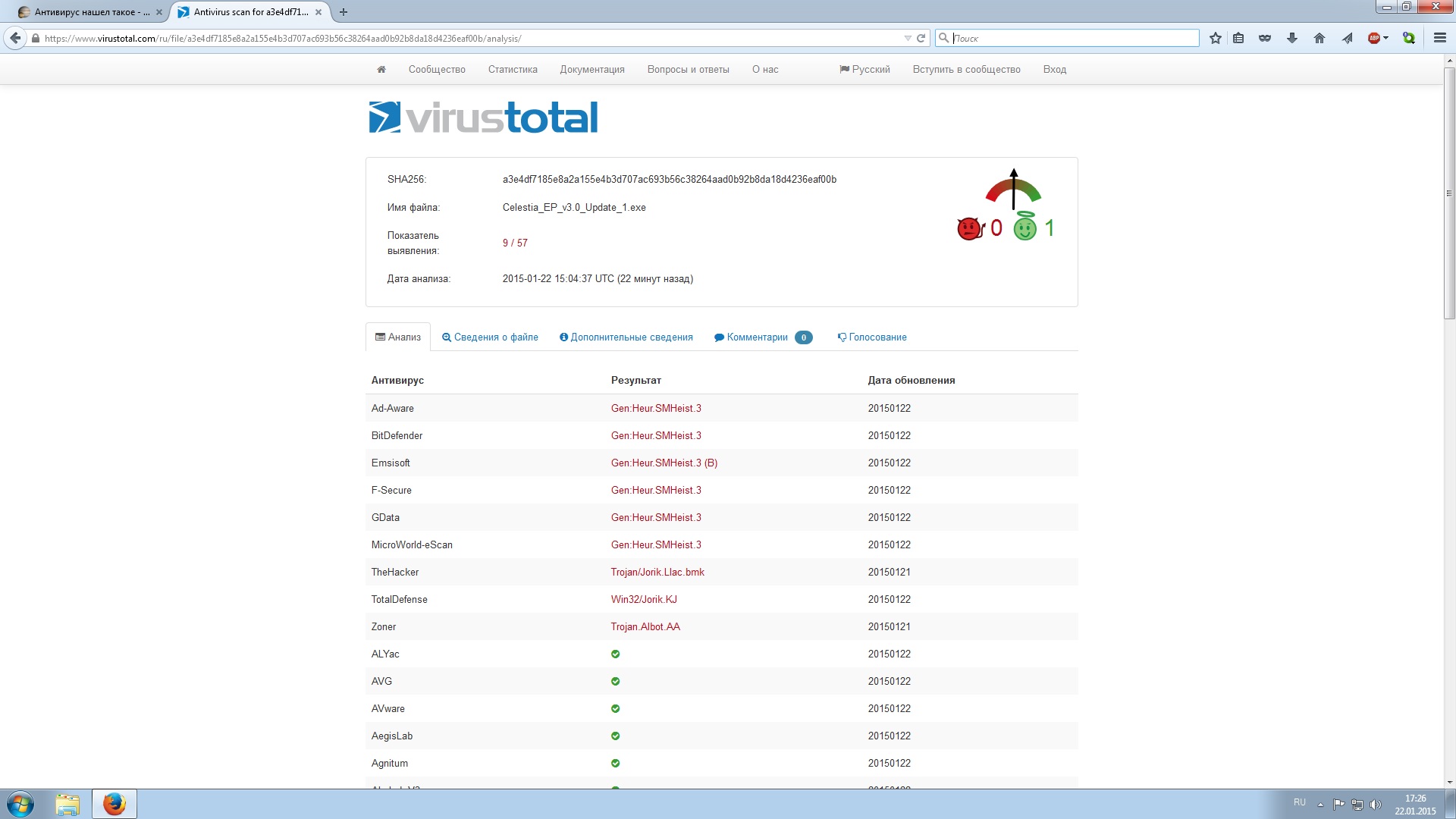
Task: Change language via the Русский flag link
Action: (864, 69)
